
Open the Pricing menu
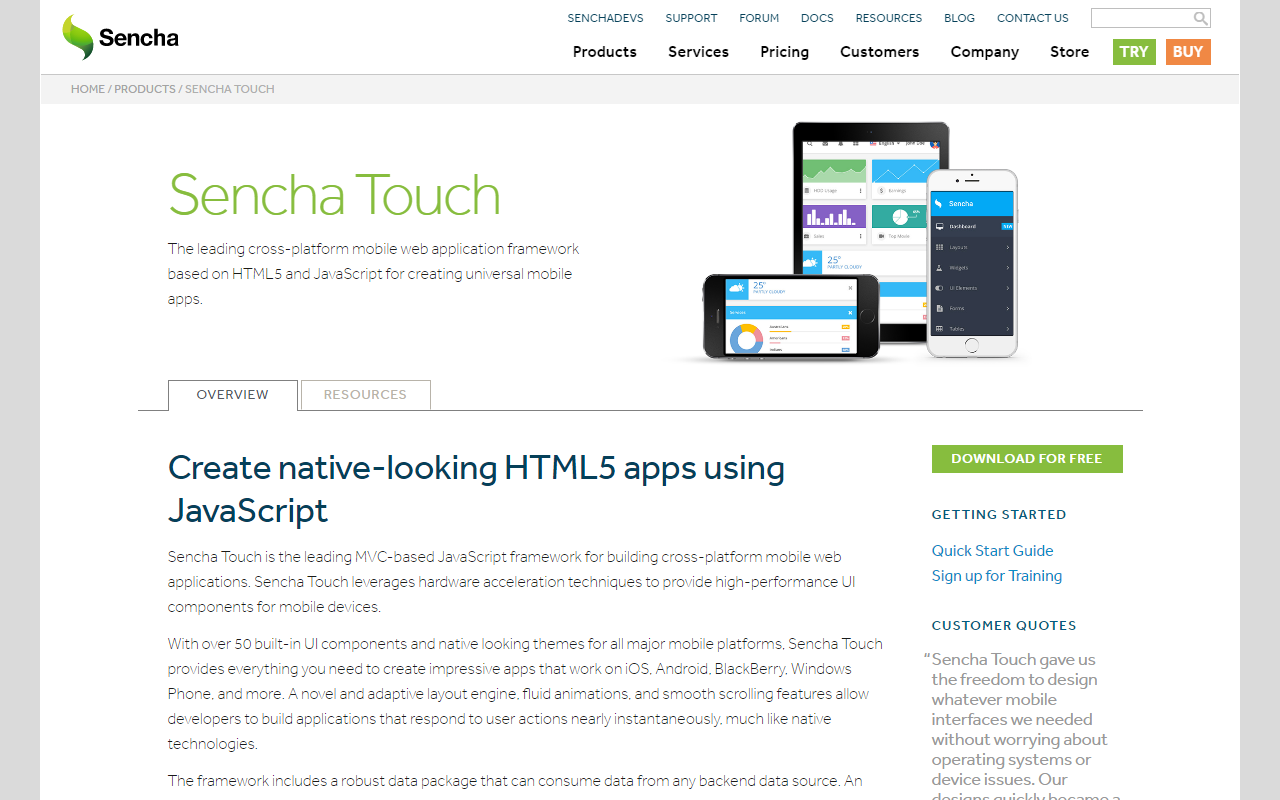click(784, 52)
